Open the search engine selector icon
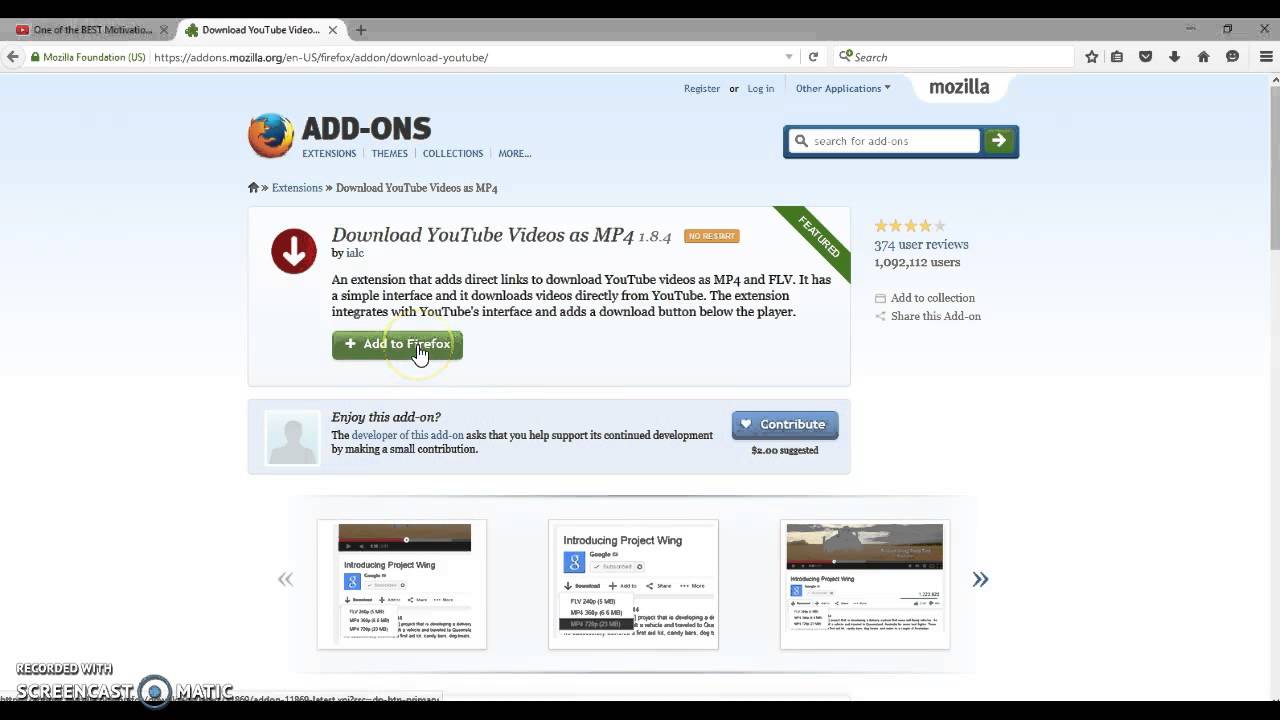 coord(846,57)
